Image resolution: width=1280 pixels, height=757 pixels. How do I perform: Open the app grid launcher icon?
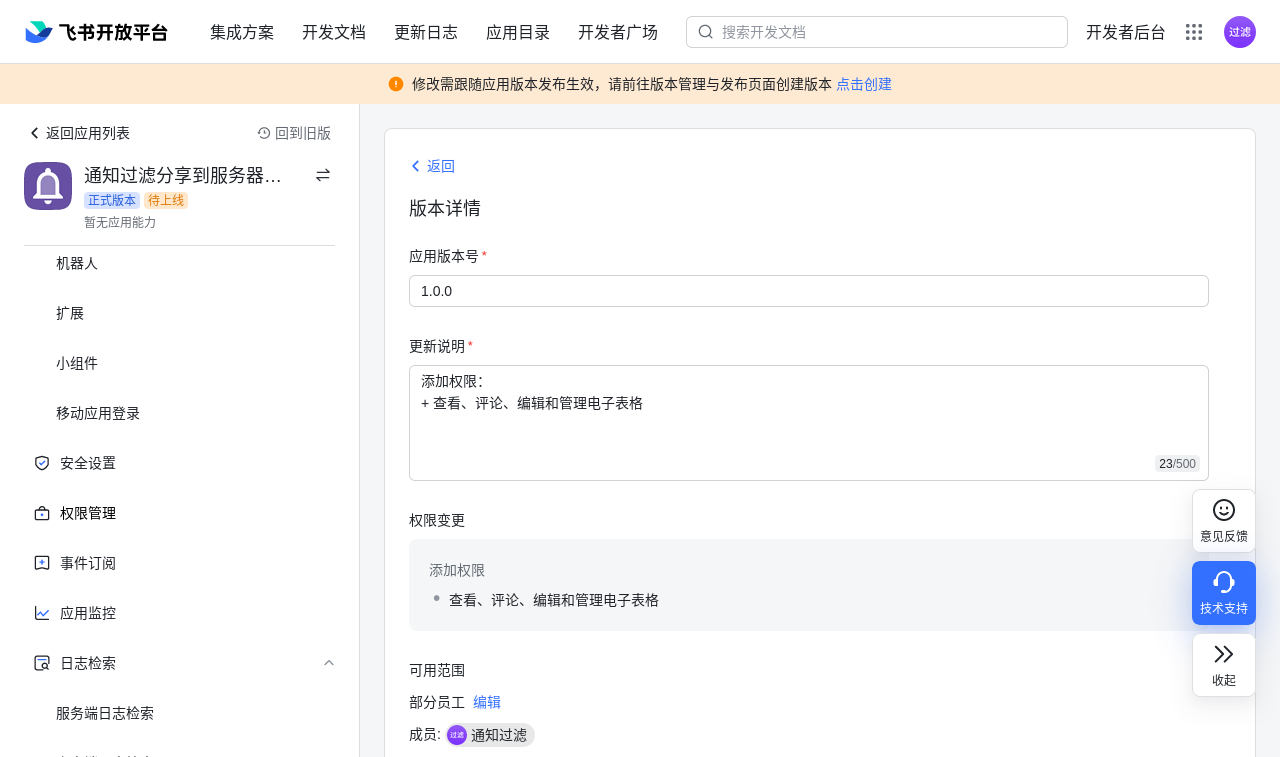pyautogui.click(x=1194, y=32)
